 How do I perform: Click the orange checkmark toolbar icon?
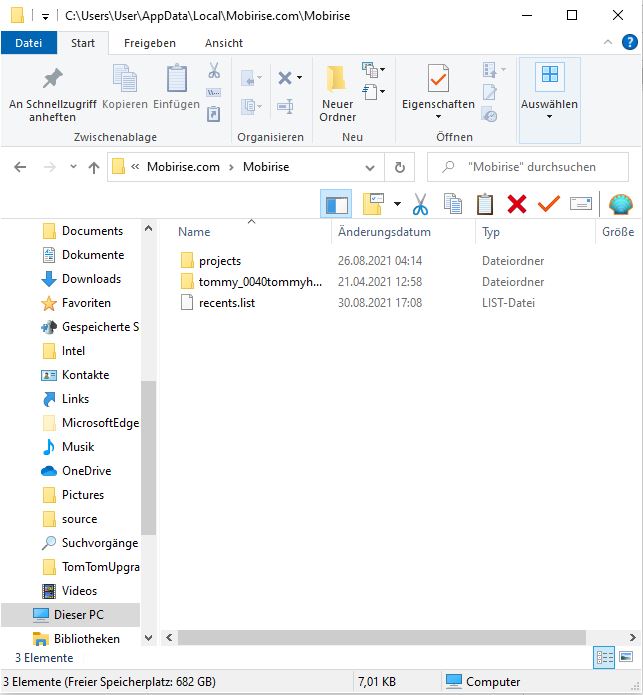[x=549, y=204]
